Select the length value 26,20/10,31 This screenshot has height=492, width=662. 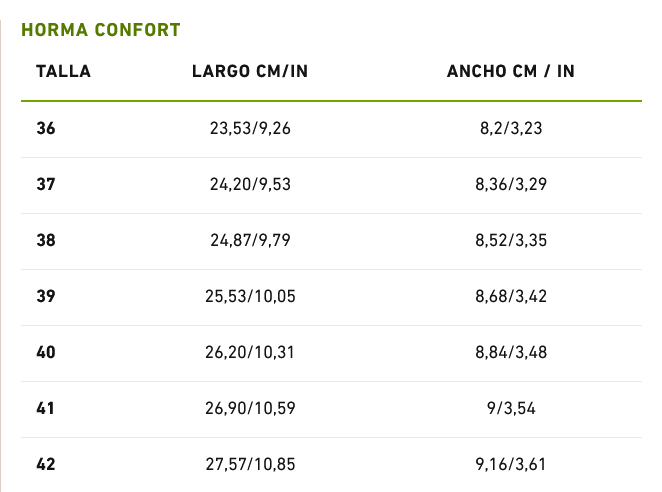tap(250, 353)
